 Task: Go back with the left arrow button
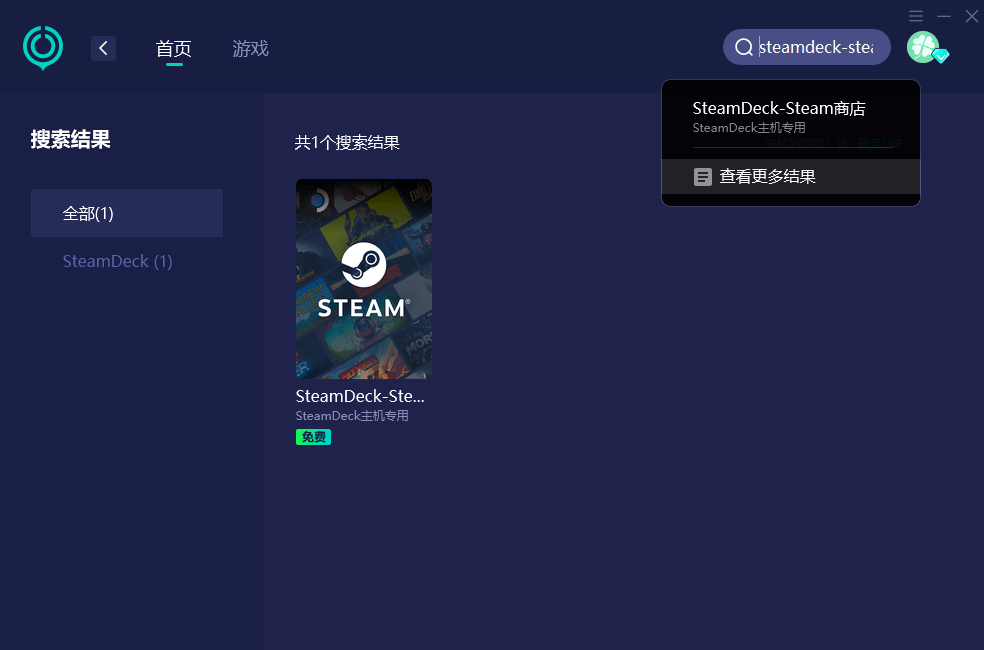coord(104,48)
